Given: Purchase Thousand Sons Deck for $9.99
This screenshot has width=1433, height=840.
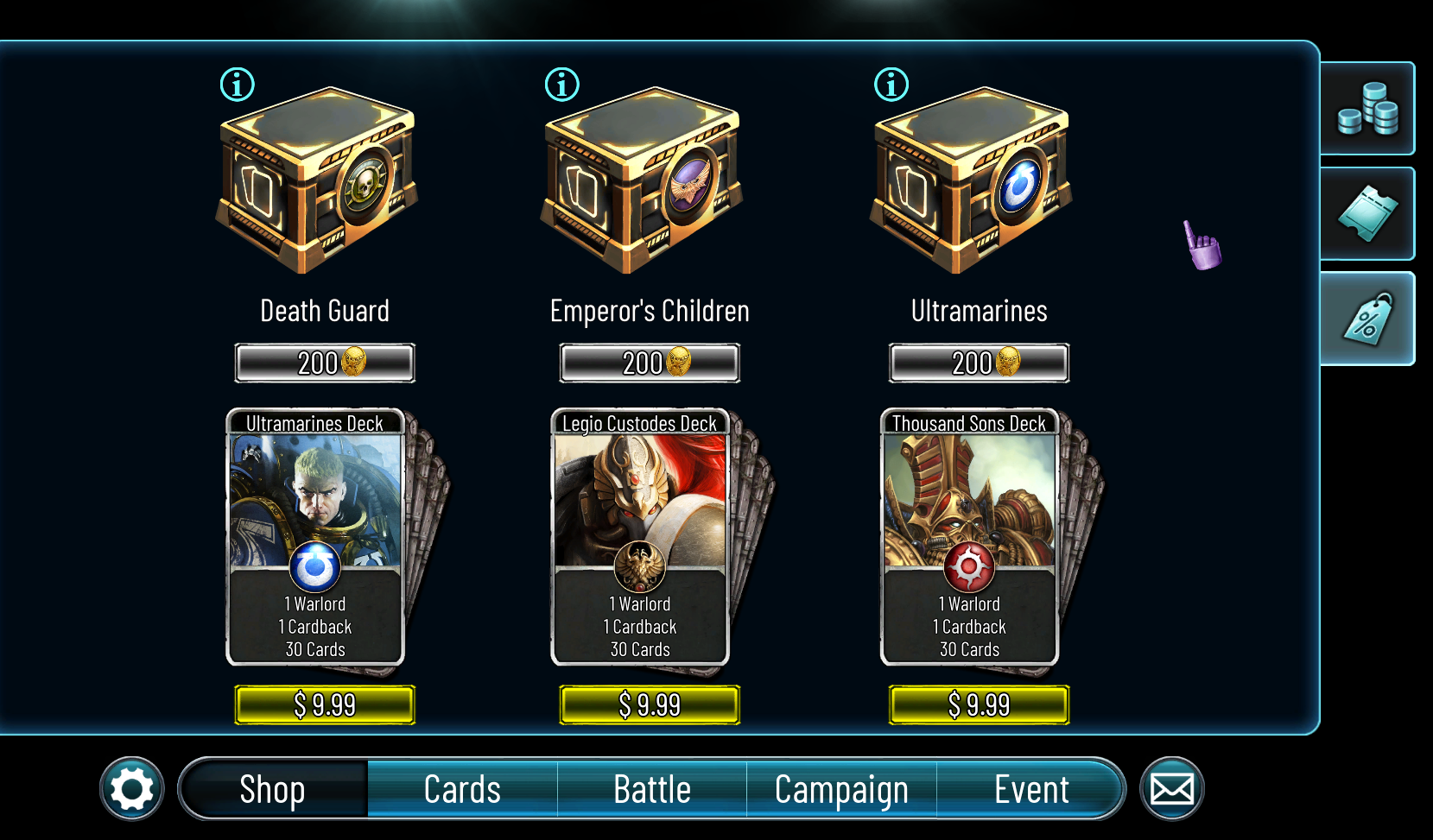Looking at the screenshot, I should coord(979,704).
